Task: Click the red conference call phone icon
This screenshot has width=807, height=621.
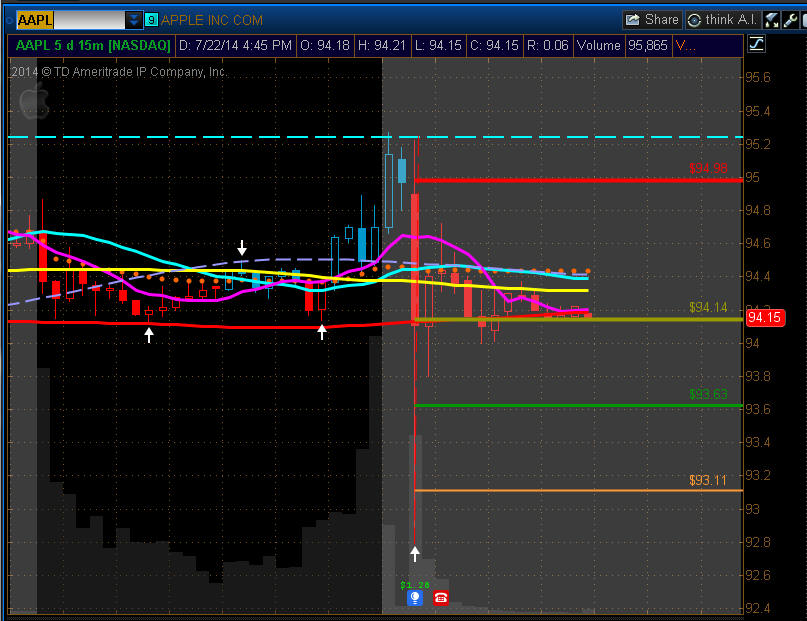Action: 440,598
